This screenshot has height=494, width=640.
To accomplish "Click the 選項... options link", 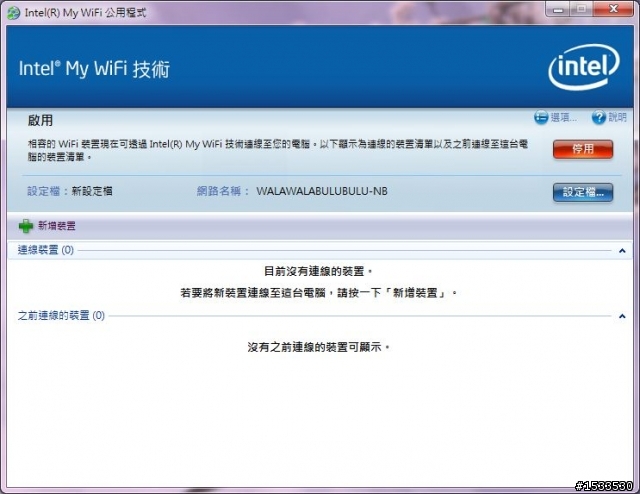I will 564,118.
